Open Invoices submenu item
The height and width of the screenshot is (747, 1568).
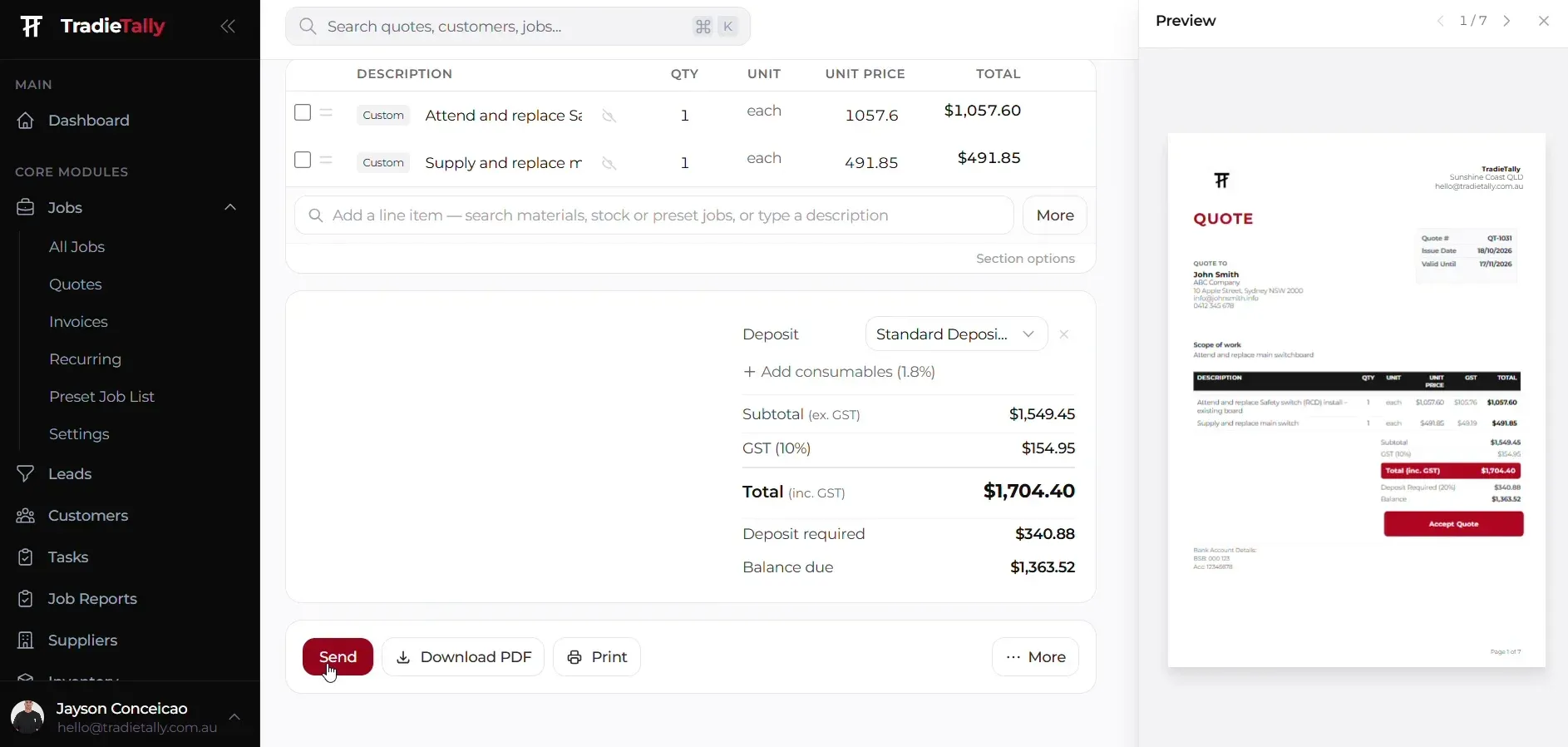click(78, 322)
